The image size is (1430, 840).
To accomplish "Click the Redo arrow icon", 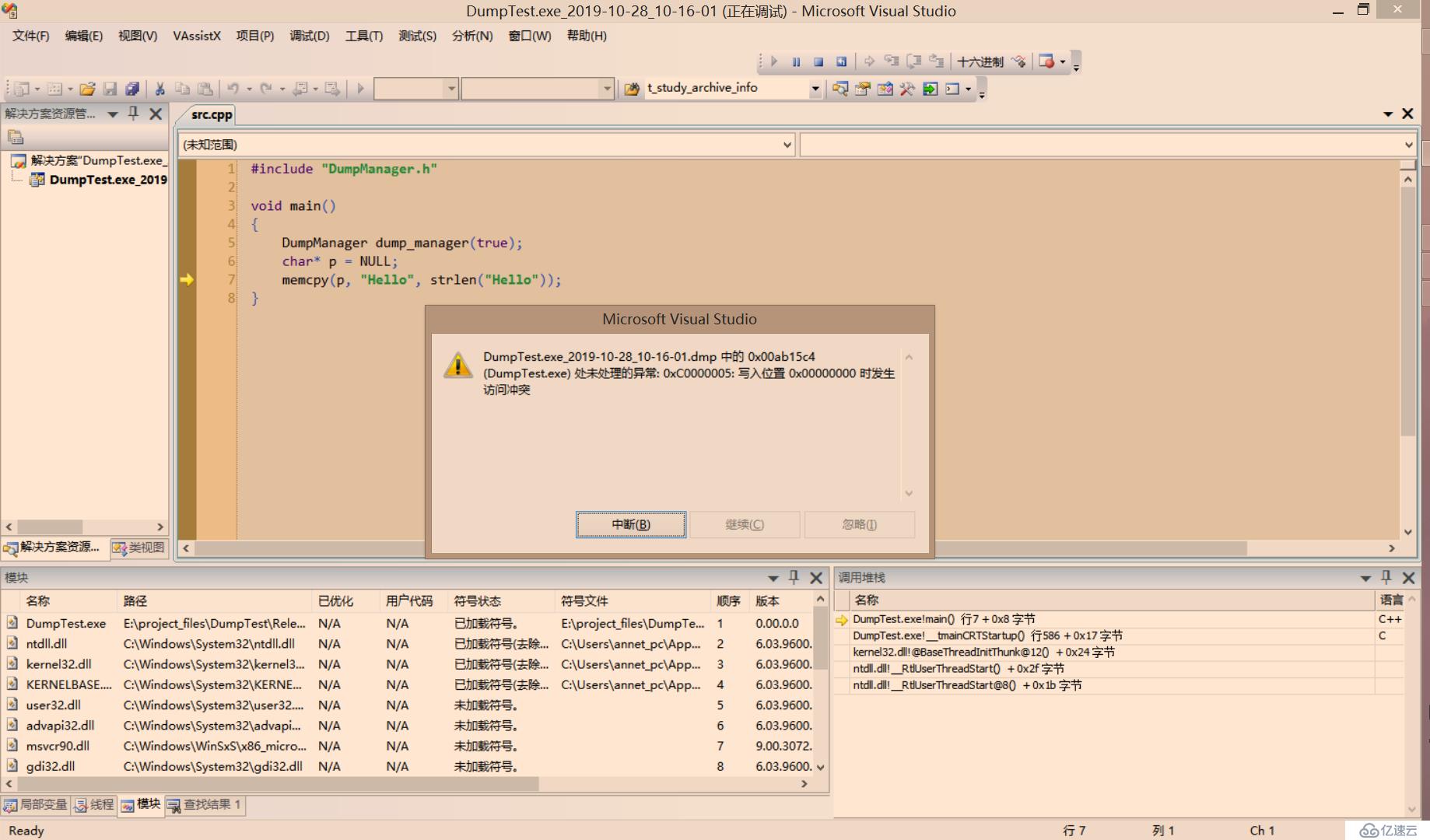I will tap(266, 89).
